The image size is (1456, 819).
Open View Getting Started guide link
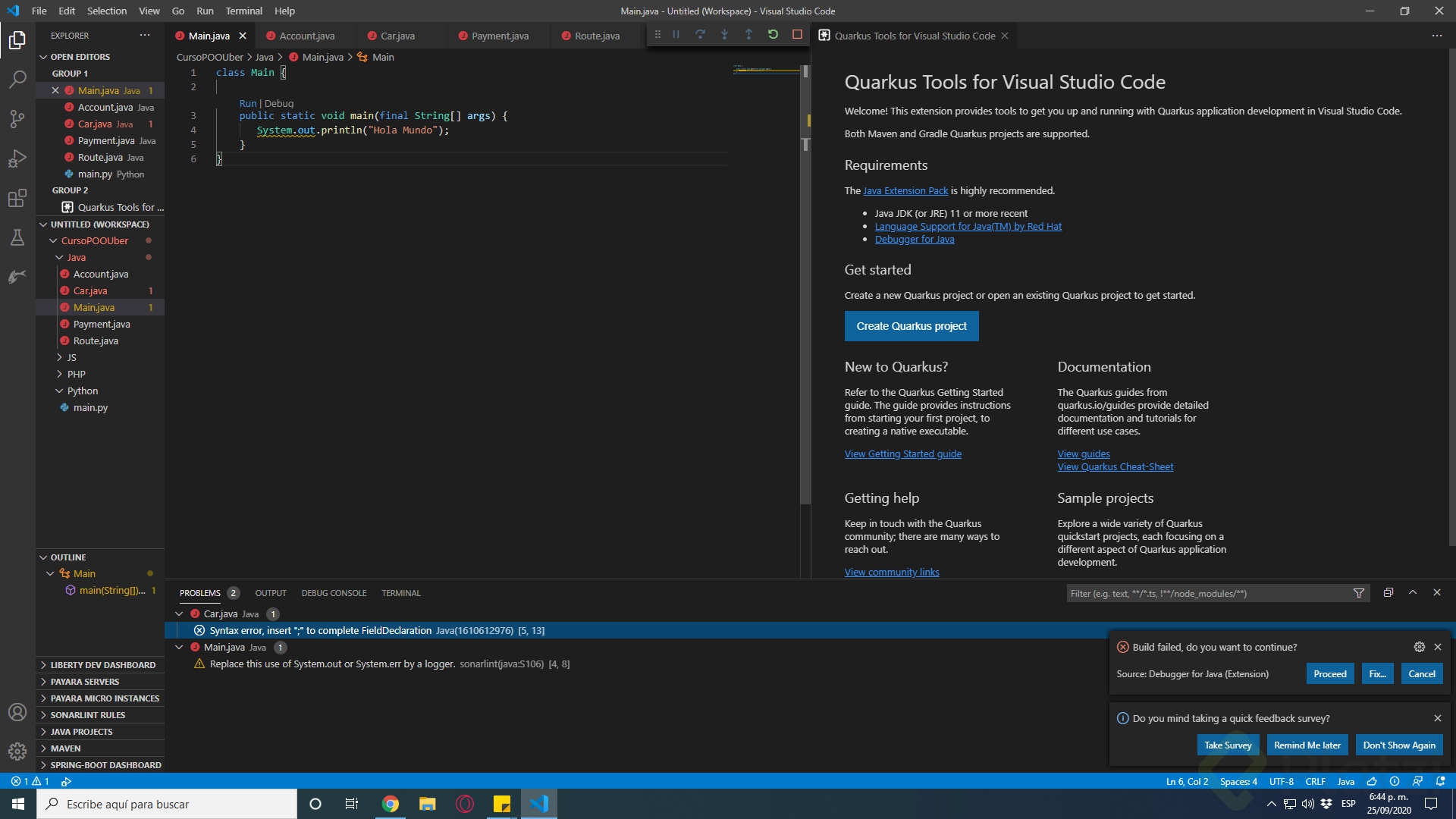(x=903, y=453)
